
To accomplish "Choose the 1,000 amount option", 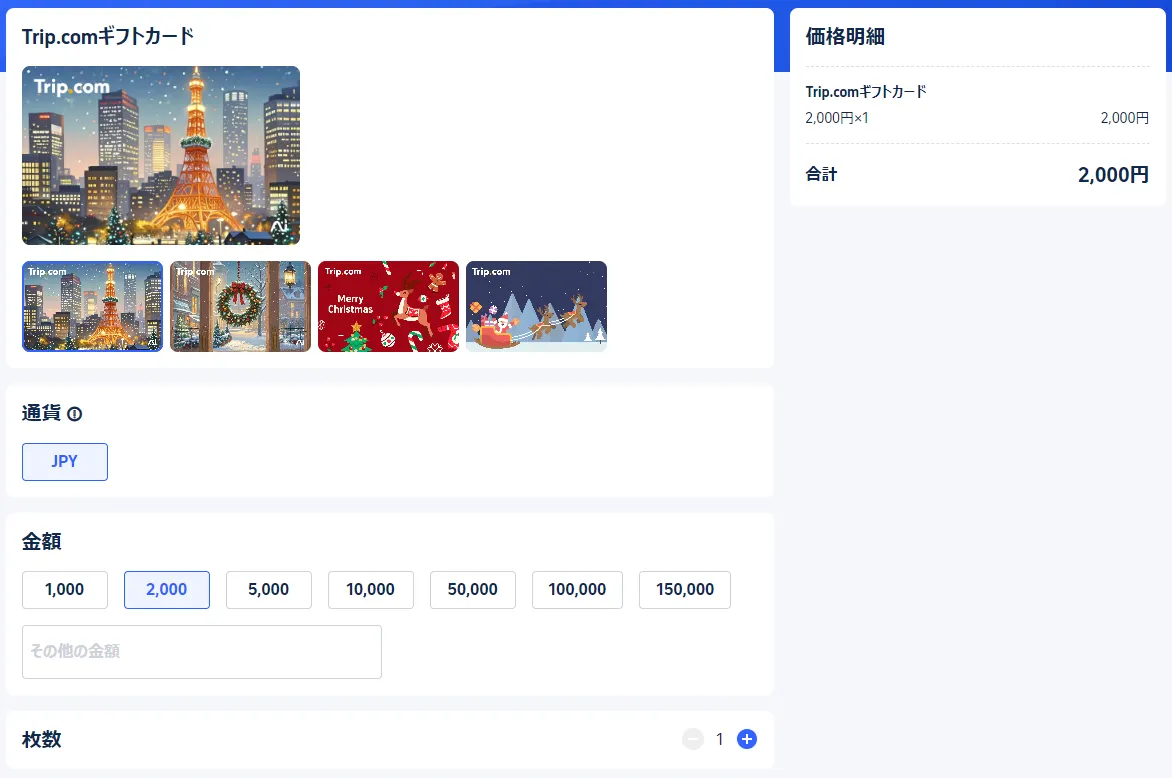I will click(x=65, y=590).
